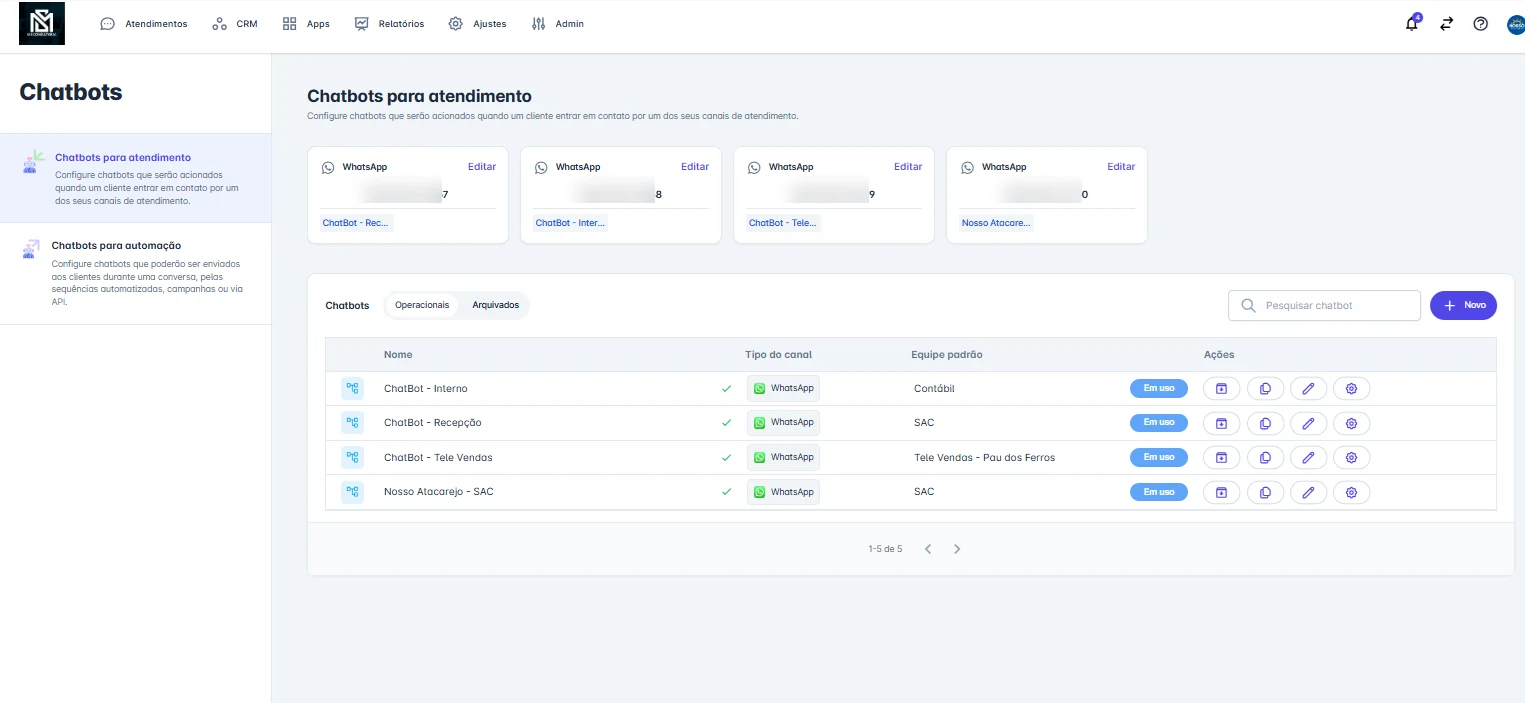Duplicate the ChatBot - Recepção chatbot
The image size is (1525, 703).
[x=1265, y=423]
